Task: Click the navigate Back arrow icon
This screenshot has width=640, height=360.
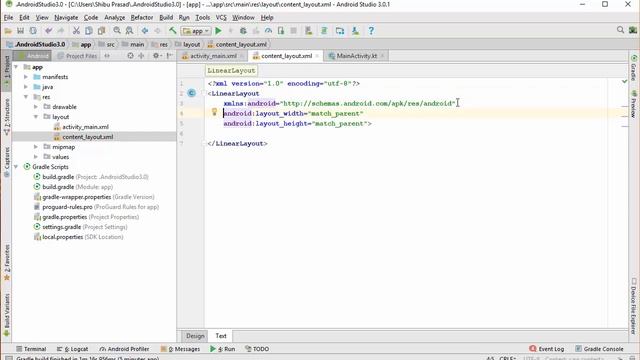Action: tap(145, 31)
